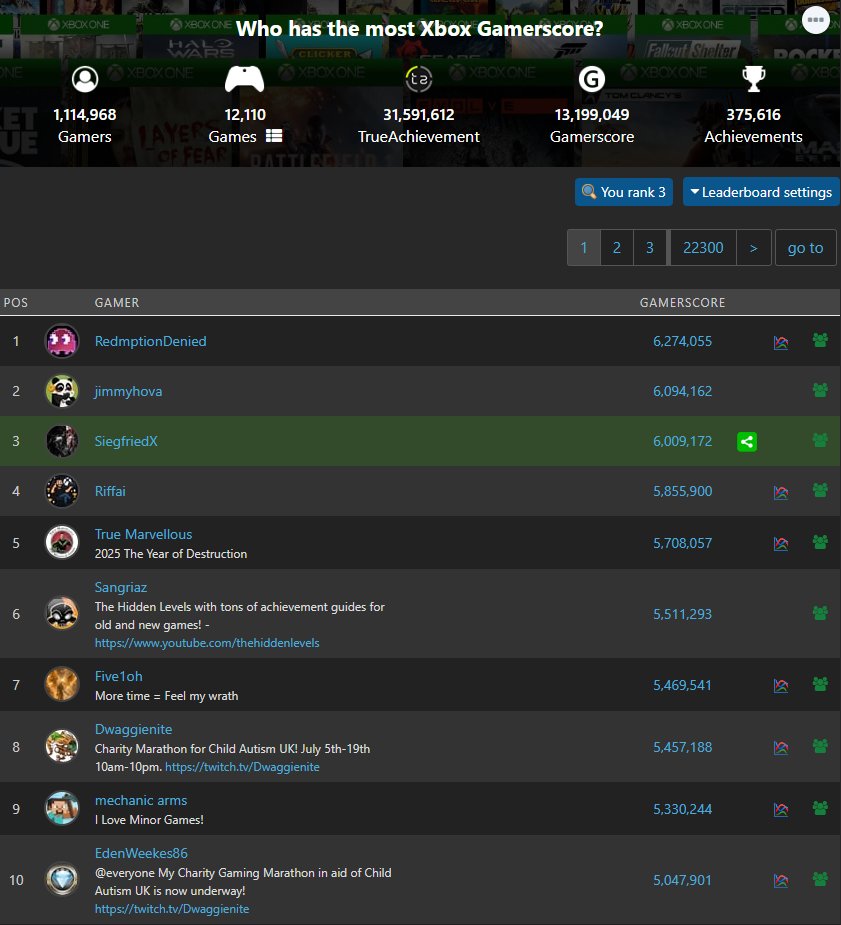
Task: Click friends icon in jimmyhova row
Action: 820,390
